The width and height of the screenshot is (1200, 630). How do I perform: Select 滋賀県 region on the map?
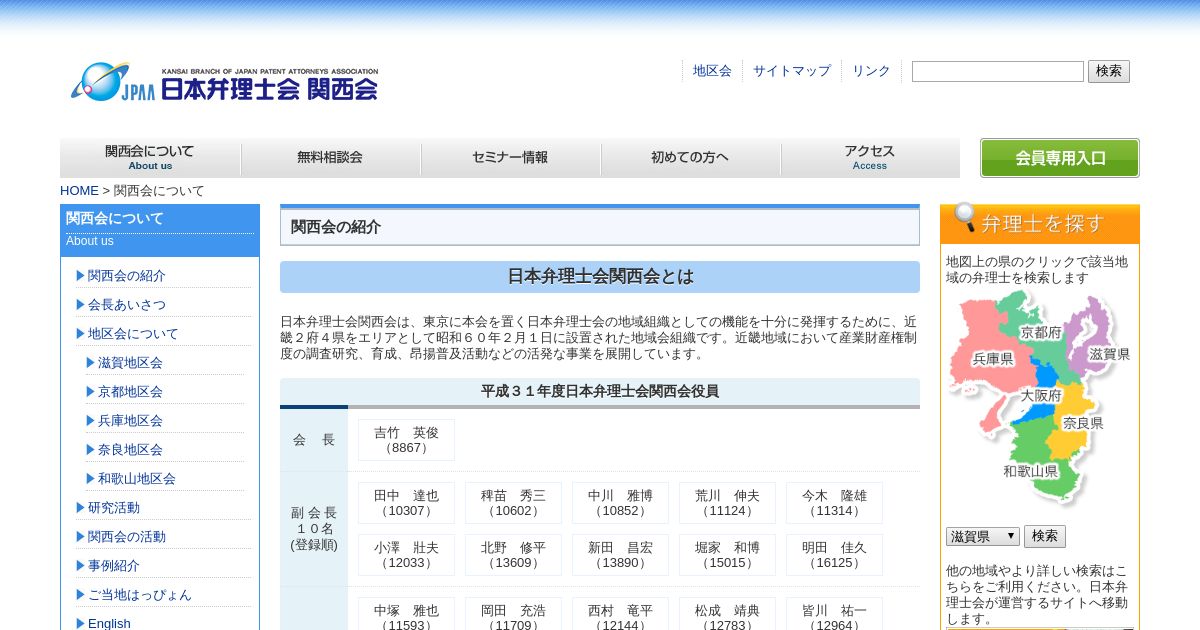point(1109,354)
